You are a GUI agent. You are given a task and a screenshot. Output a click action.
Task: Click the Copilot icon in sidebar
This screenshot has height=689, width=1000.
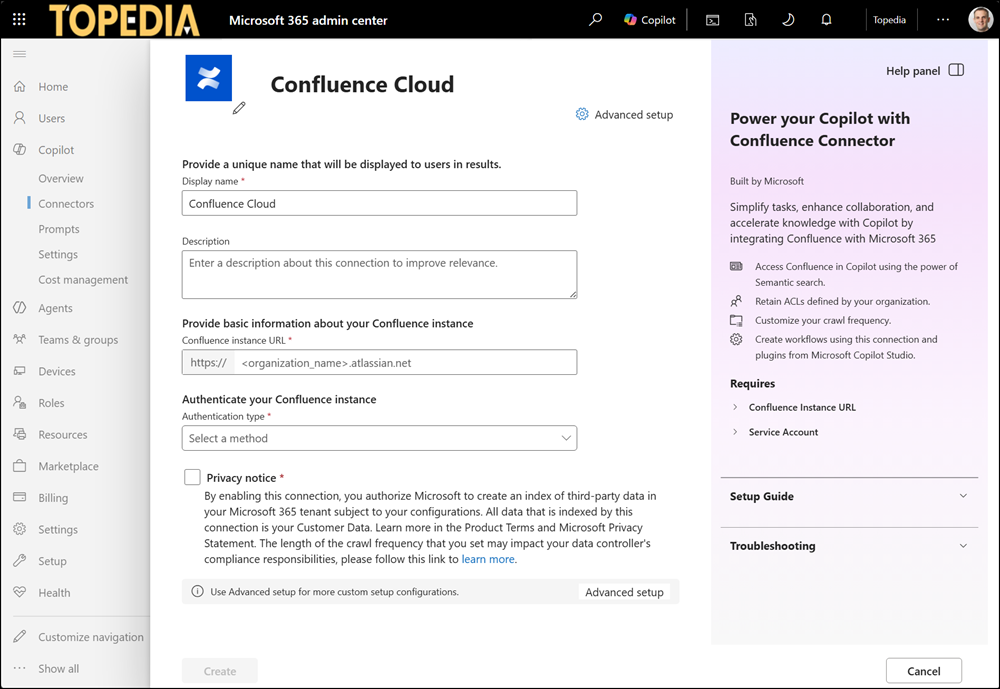pyautogui.click(x=20, y=149)
